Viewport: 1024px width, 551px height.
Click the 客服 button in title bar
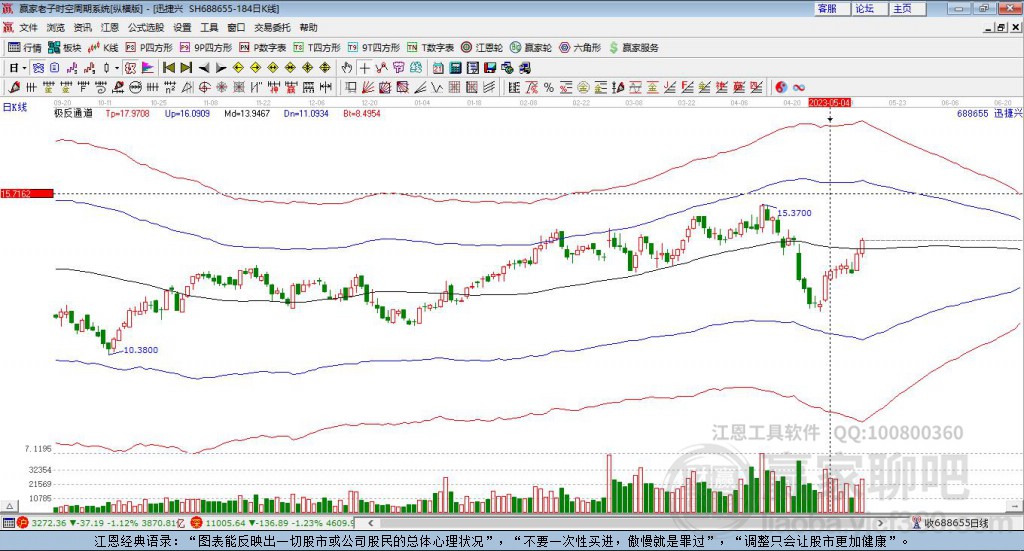(x=832, y=8)
